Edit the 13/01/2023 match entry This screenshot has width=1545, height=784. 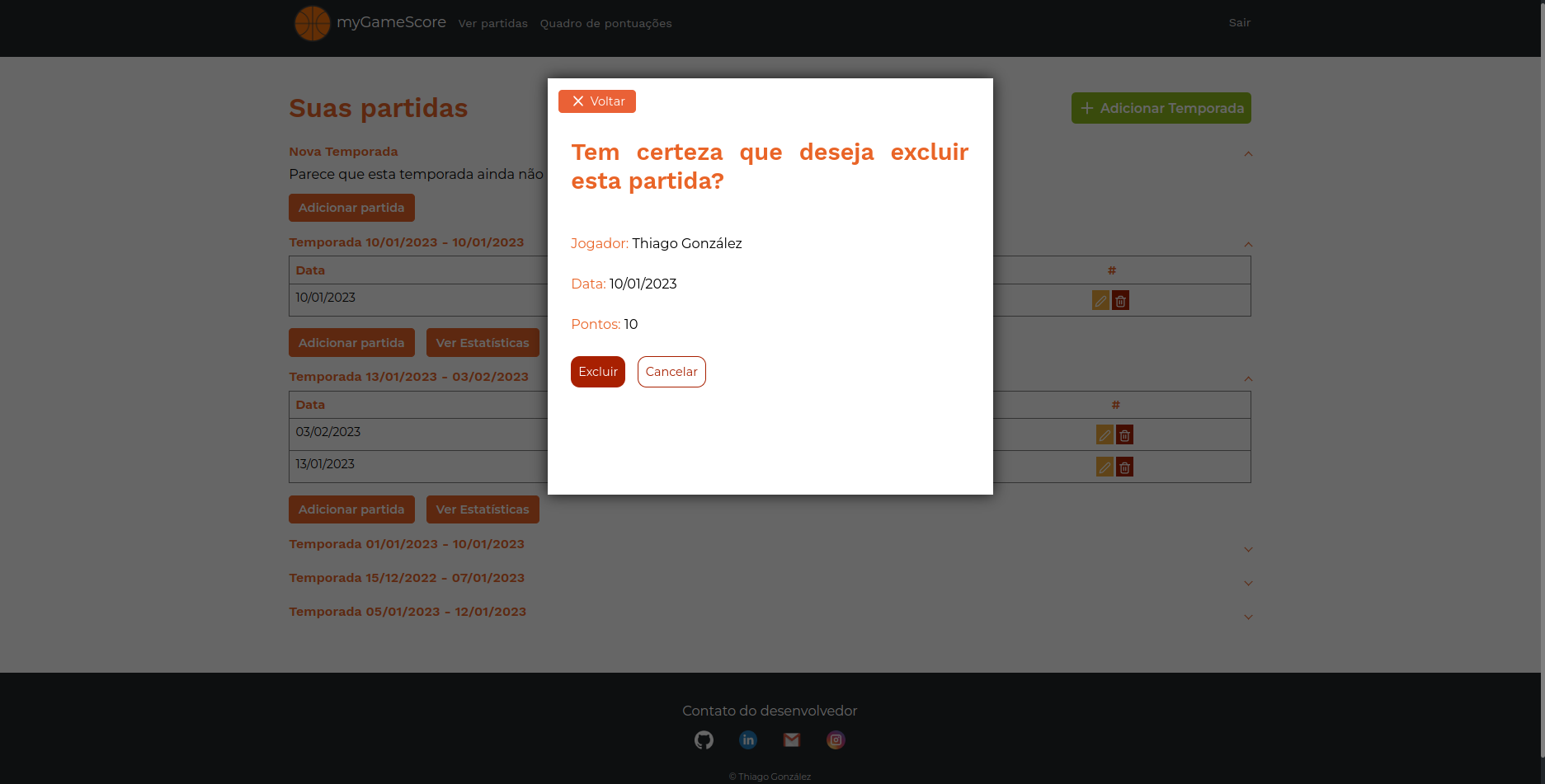[1105, 467]
